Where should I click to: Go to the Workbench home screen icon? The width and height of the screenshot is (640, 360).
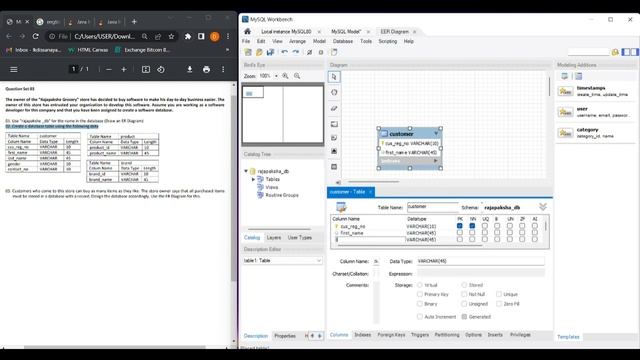point(247,31)
